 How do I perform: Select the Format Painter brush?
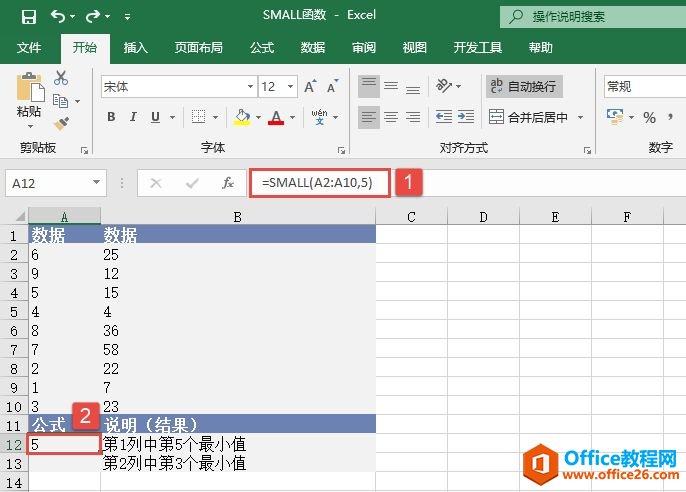coord(61,122)
